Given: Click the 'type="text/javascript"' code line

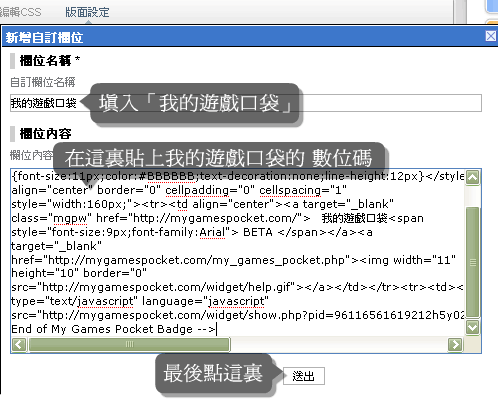Looking at the screenshot, I should [140, 301].
